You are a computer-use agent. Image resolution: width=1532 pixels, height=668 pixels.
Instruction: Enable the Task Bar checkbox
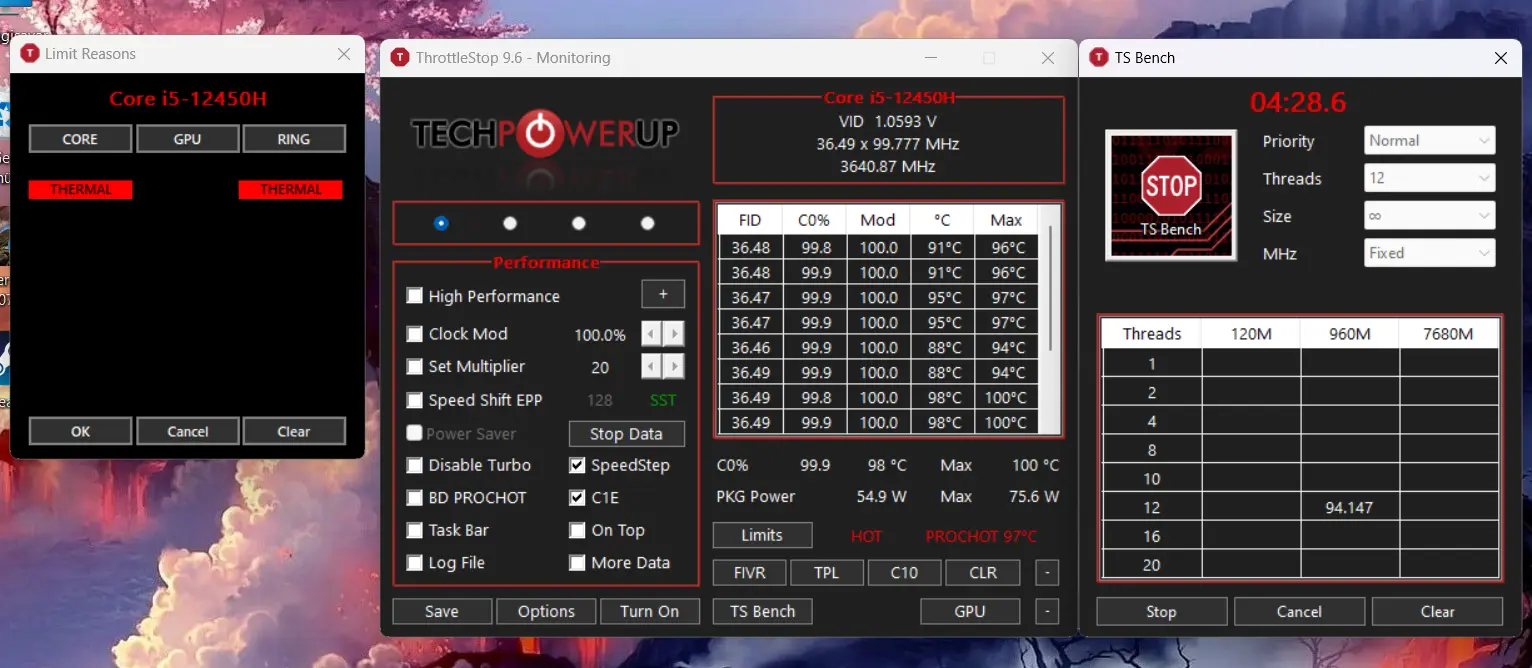(x=414, y=531)
